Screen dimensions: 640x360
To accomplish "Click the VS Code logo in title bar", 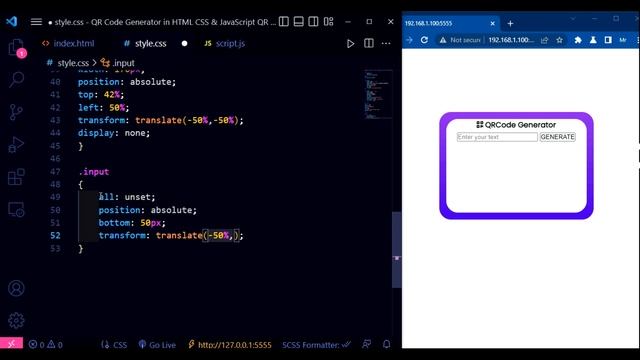I will [x=11, y=21].
